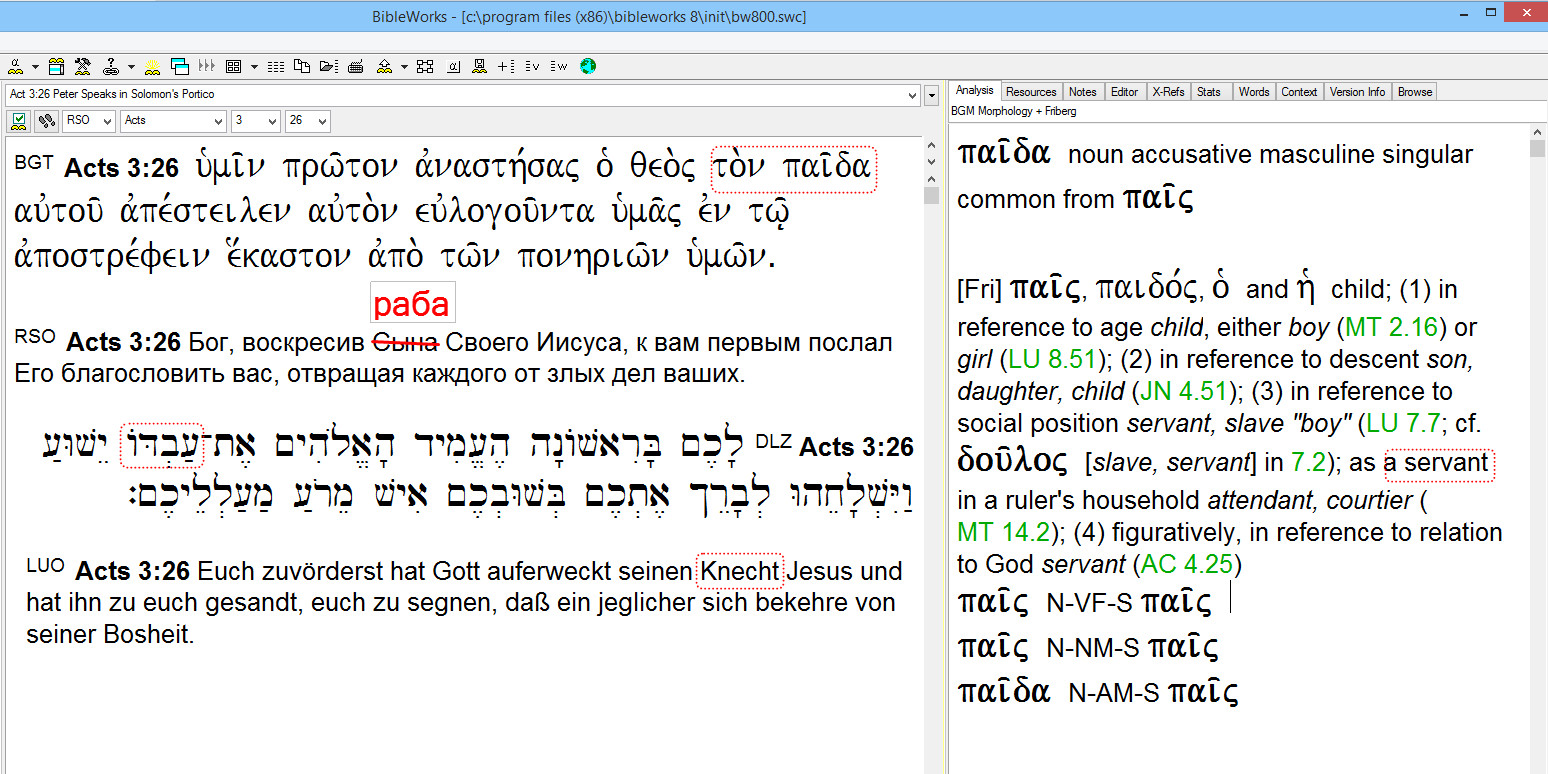This screenshot has width=1548, height=774.
Task: Open the Context tab
Action: tap(1299, 92)
